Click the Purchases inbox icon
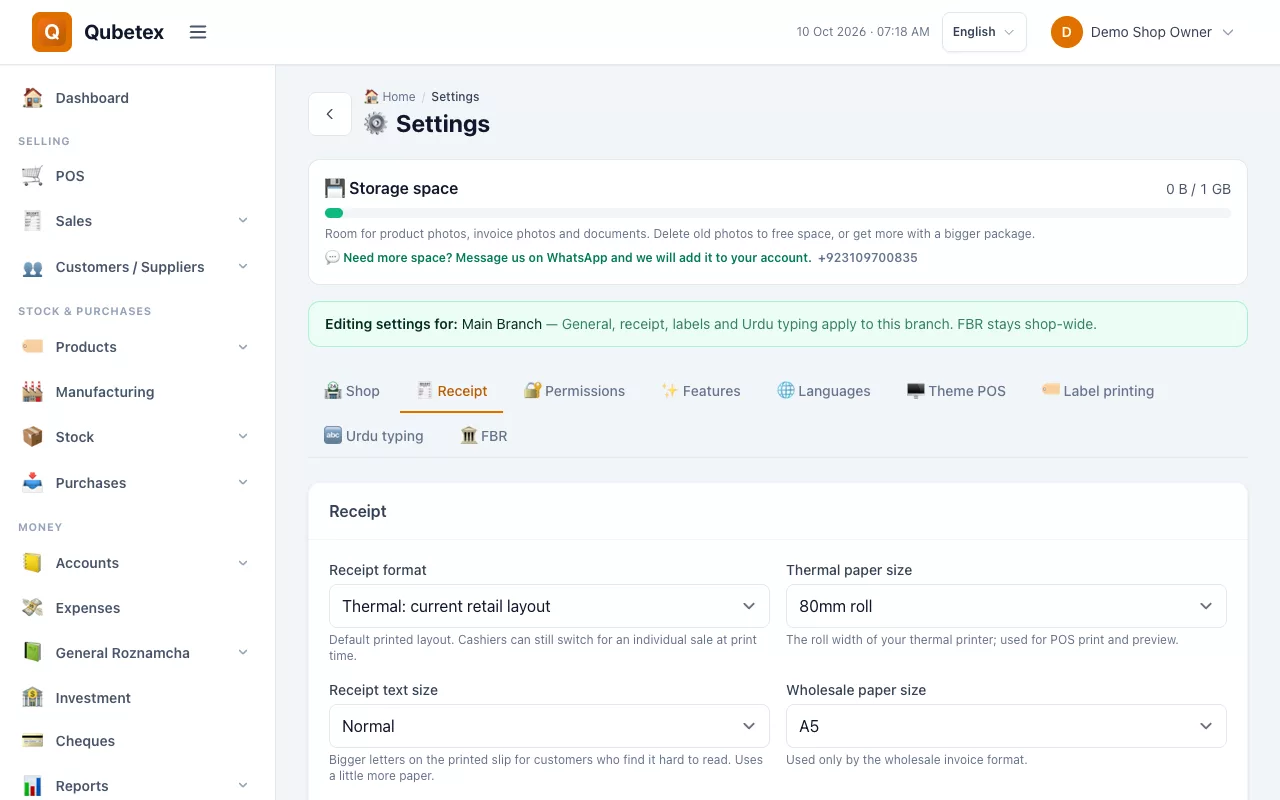Screen dimensions: 1280x800 click(33, 483)
